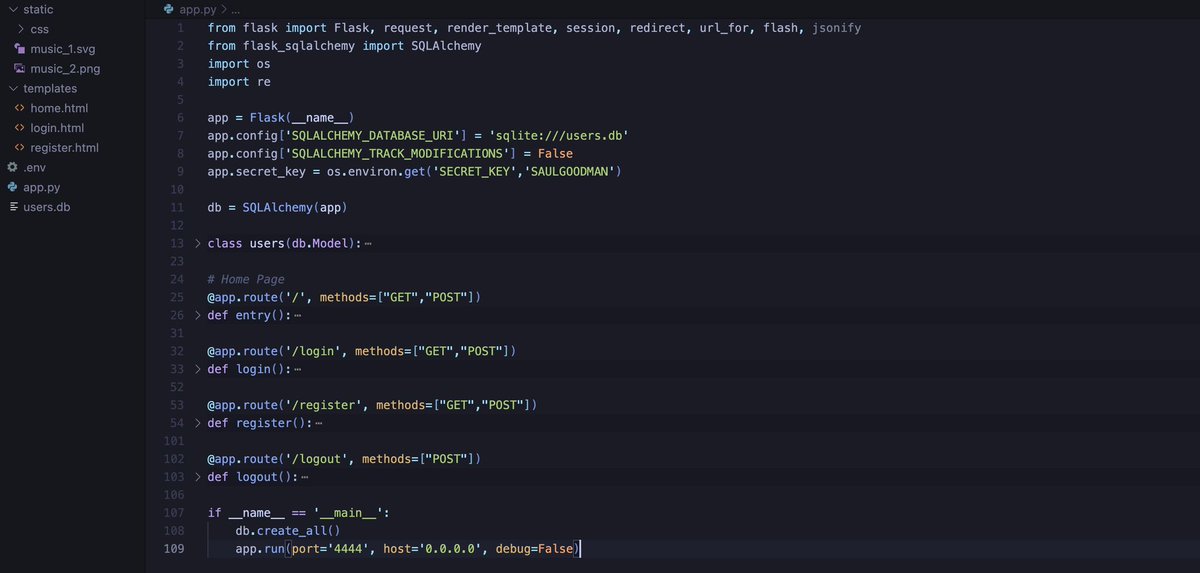The width and height of the screenshot is (1200, 573).
Task: Click the .env gear icon
Action: coord(12,167)
